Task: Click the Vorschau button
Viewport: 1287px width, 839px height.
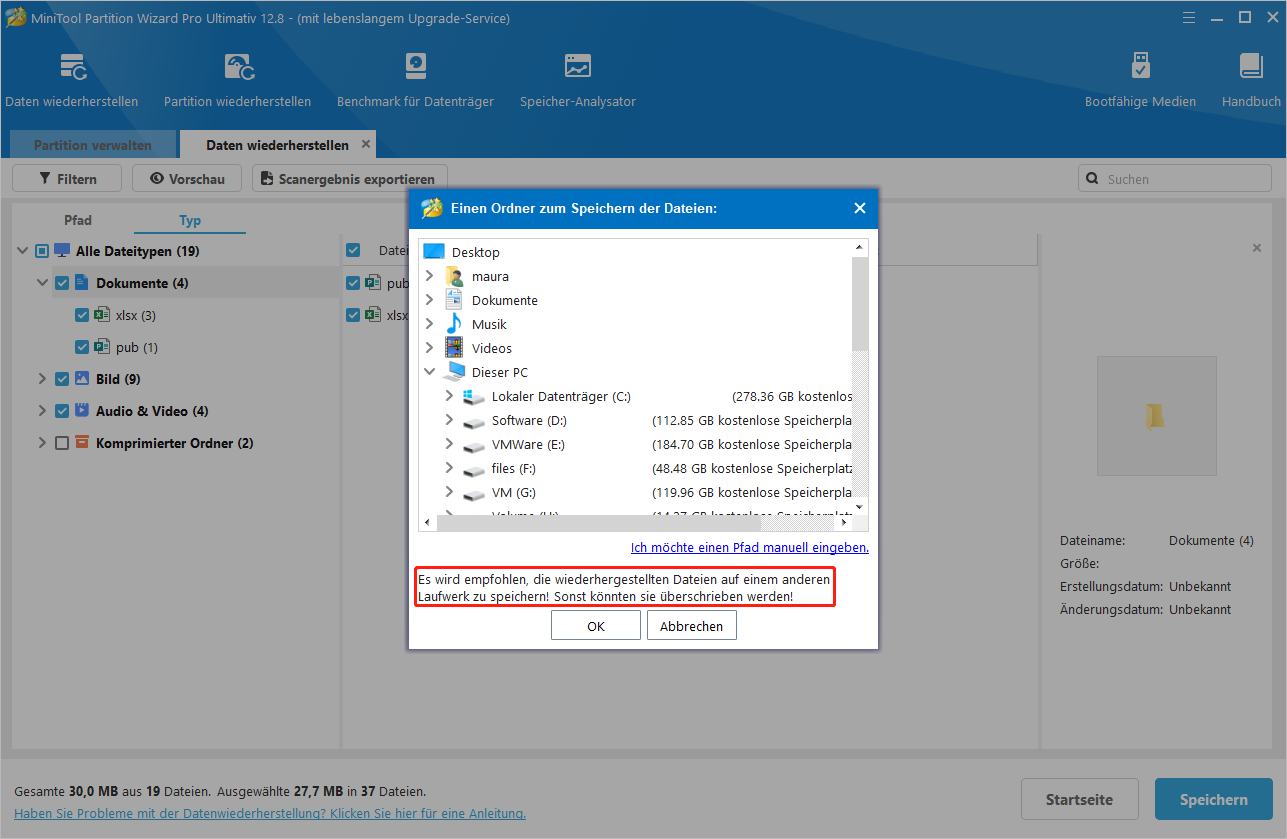Action: coord(187,179)
